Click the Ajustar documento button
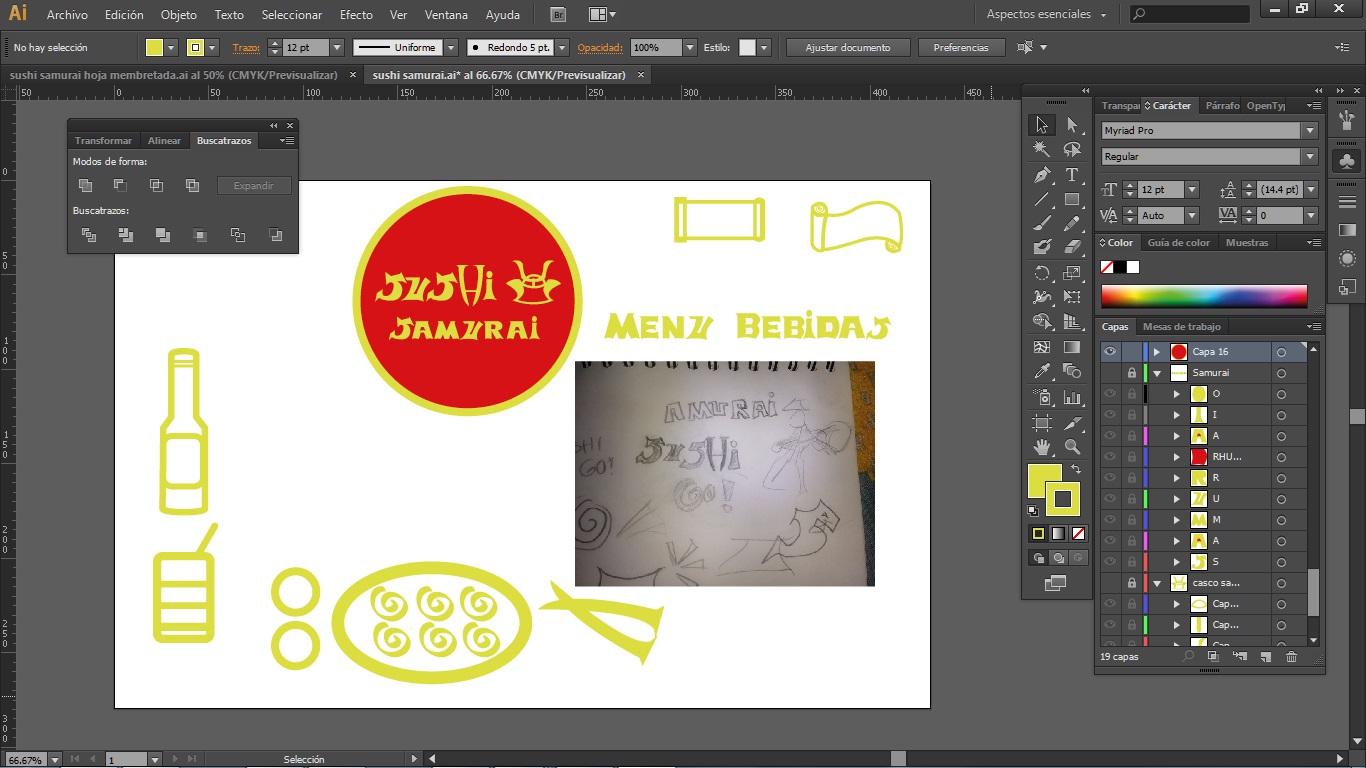This screenshot has height=768, width=1366. pyautogui.click(x=846, y=48)
